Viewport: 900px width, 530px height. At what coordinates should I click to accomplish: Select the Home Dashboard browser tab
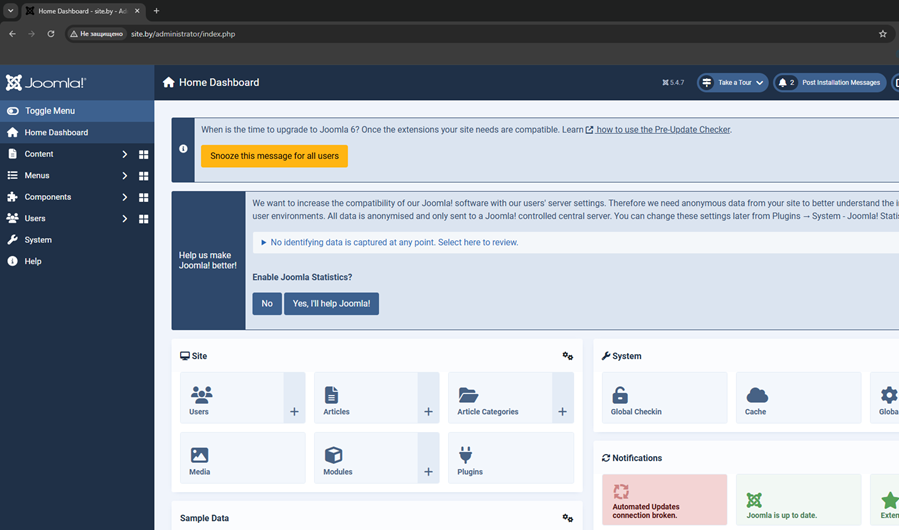83,11
